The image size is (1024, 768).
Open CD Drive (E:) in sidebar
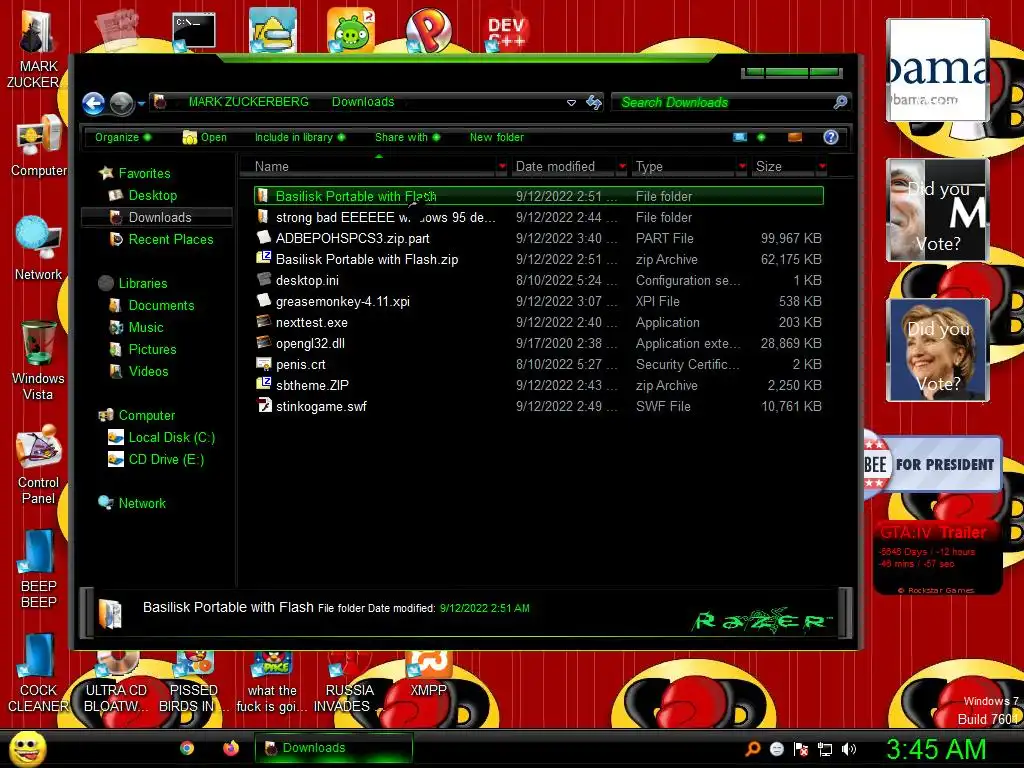(x=156, y=460)
